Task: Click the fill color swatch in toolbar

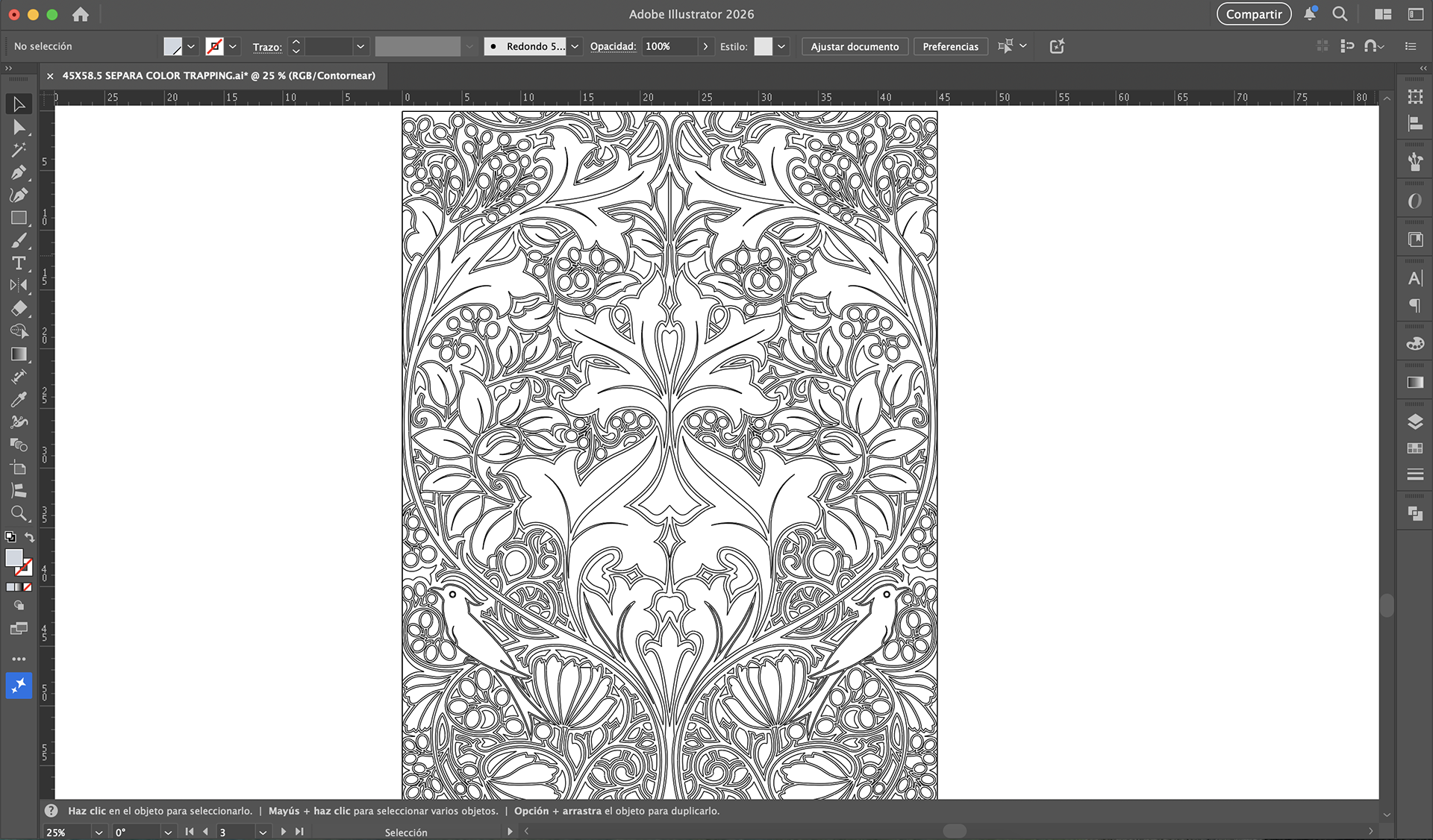Action: (13, 557)
